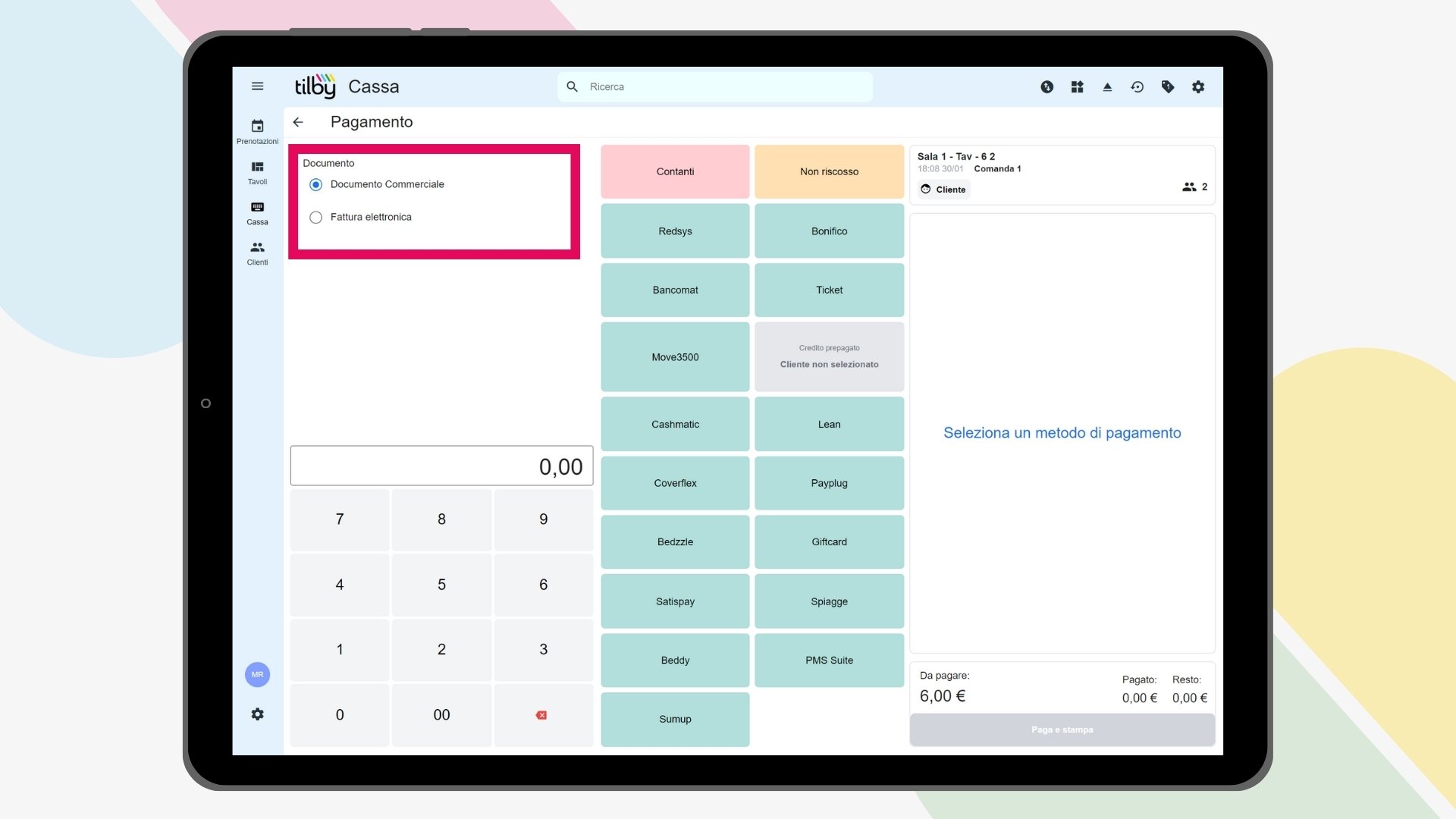This screenshot has height=819, width=1456.
Task: Tap keypad digit 9
Action: pyautogui.click(x=543, y=519)
